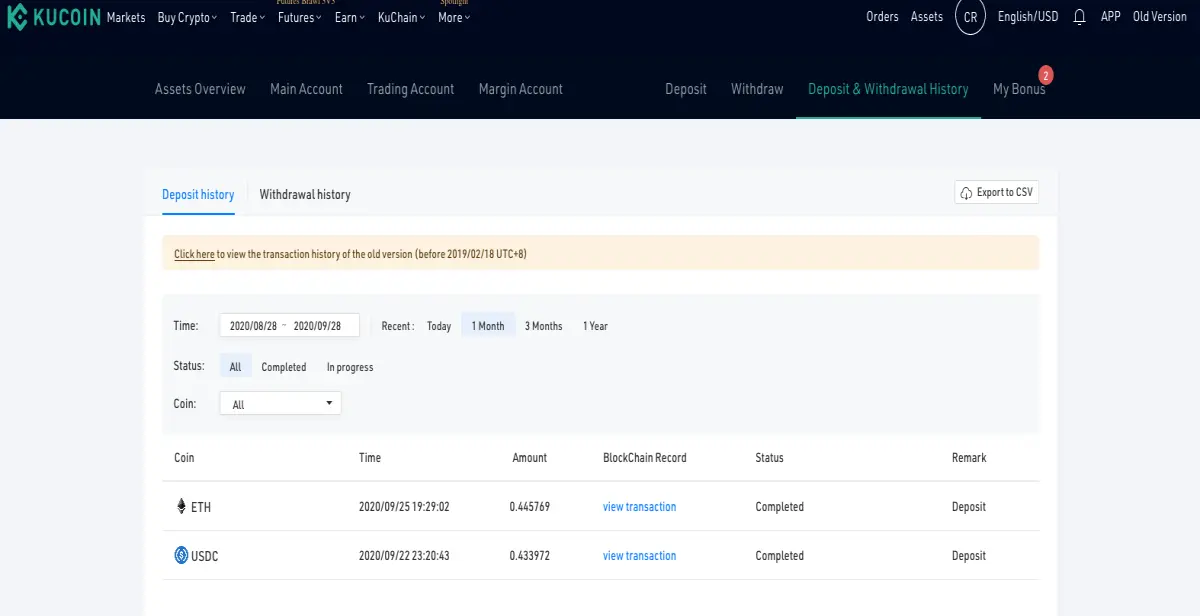Image resolution: width=1200 pixels, height=616 pixels.
Task: Go to Main Account tab
Action: coord(306,89)
